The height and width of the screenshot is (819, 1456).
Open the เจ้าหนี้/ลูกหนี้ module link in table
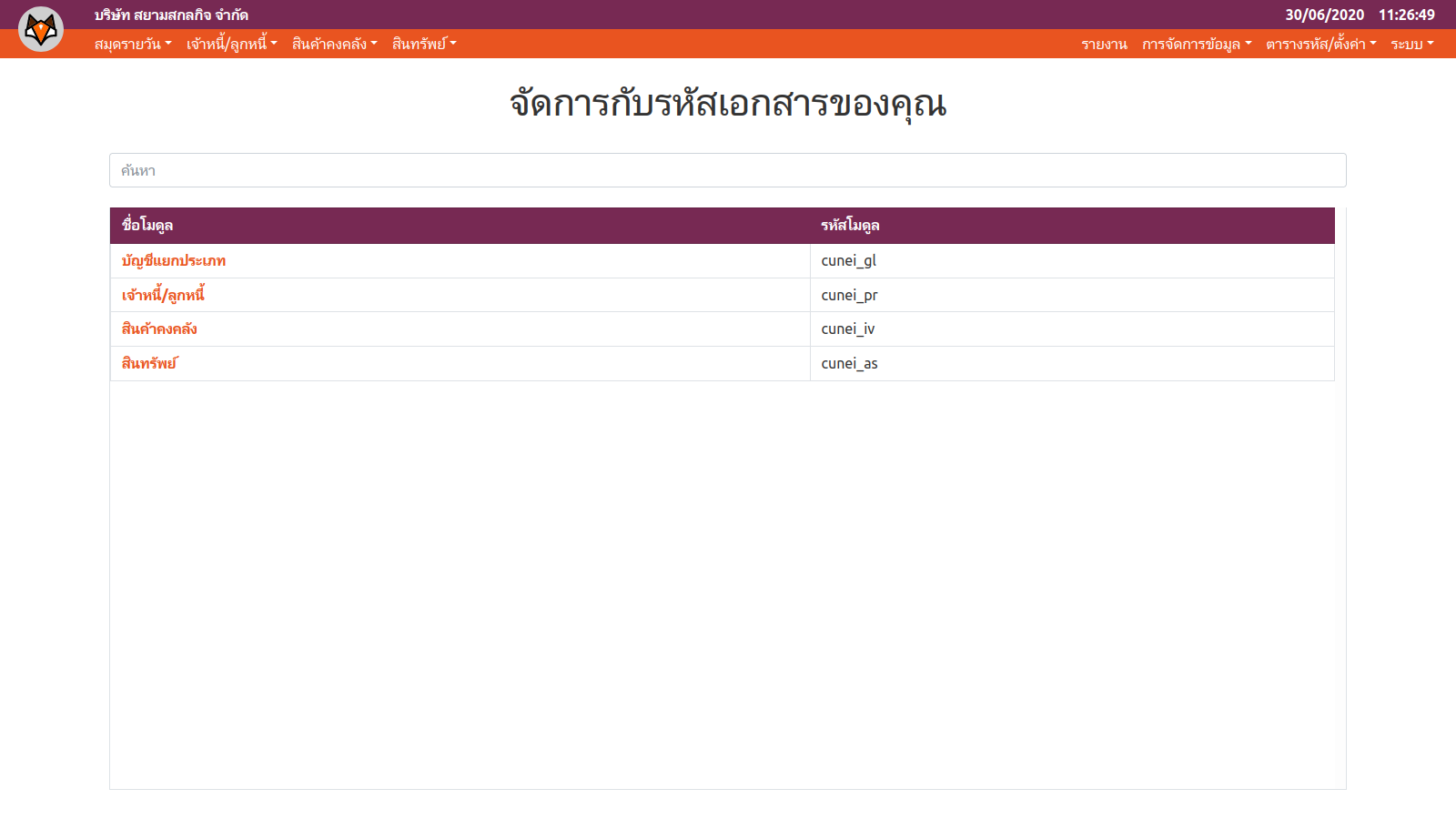pyautogui.click(x=163, y=295)
